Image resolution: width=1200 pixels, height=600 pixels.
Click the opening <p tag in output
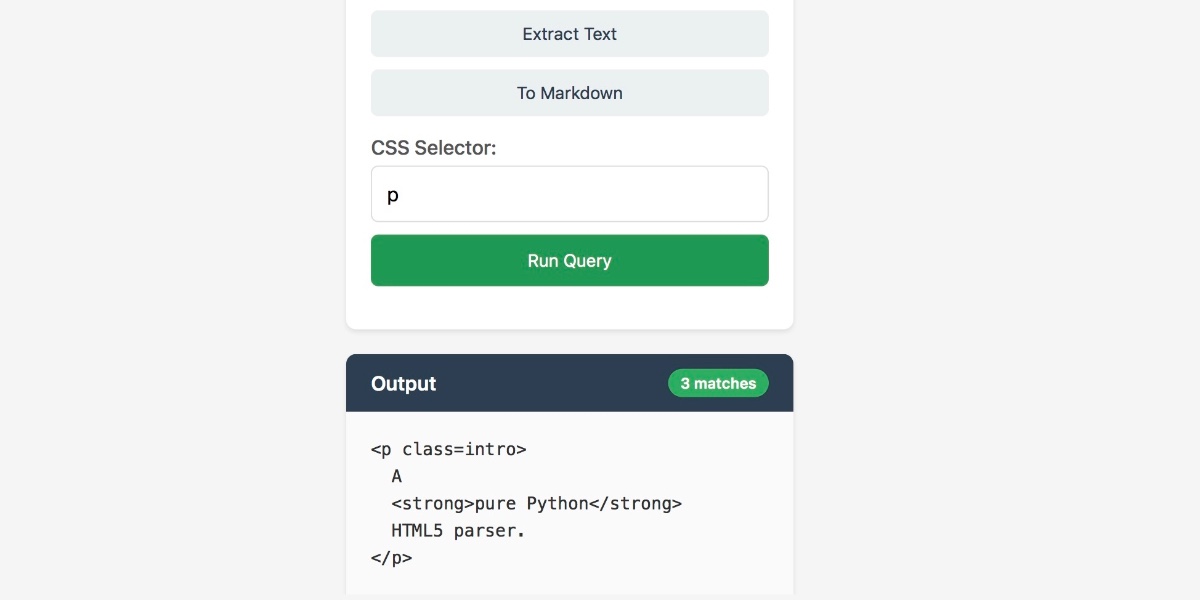tap(381, 449)
